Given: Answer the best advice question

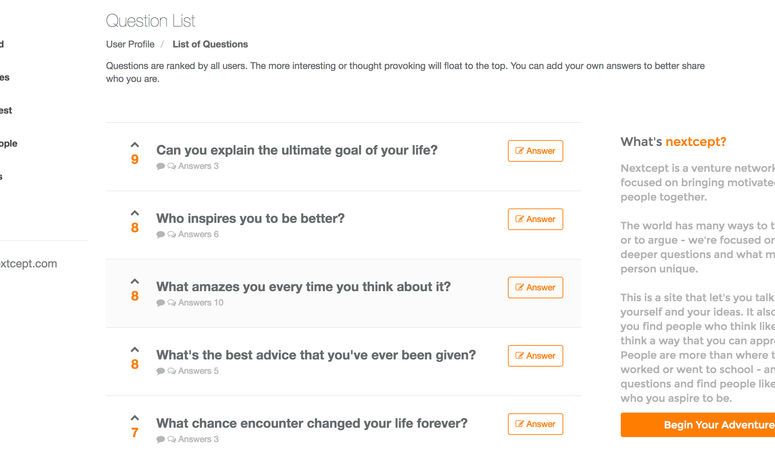Looking at the screenshot, I should click(x=535, y=356).
